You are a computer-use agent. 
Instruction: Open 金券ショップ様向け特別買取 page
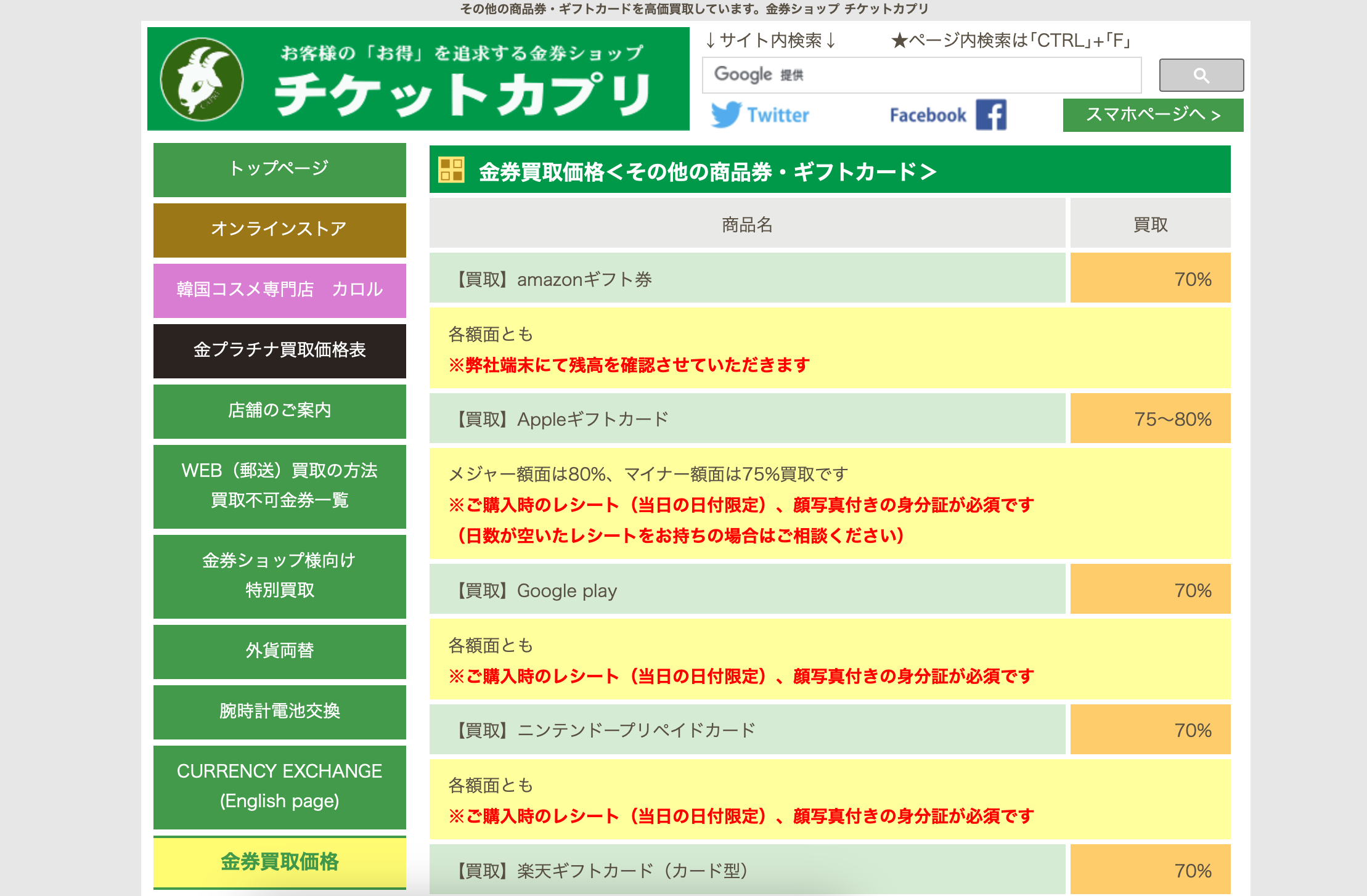(279, 575)
